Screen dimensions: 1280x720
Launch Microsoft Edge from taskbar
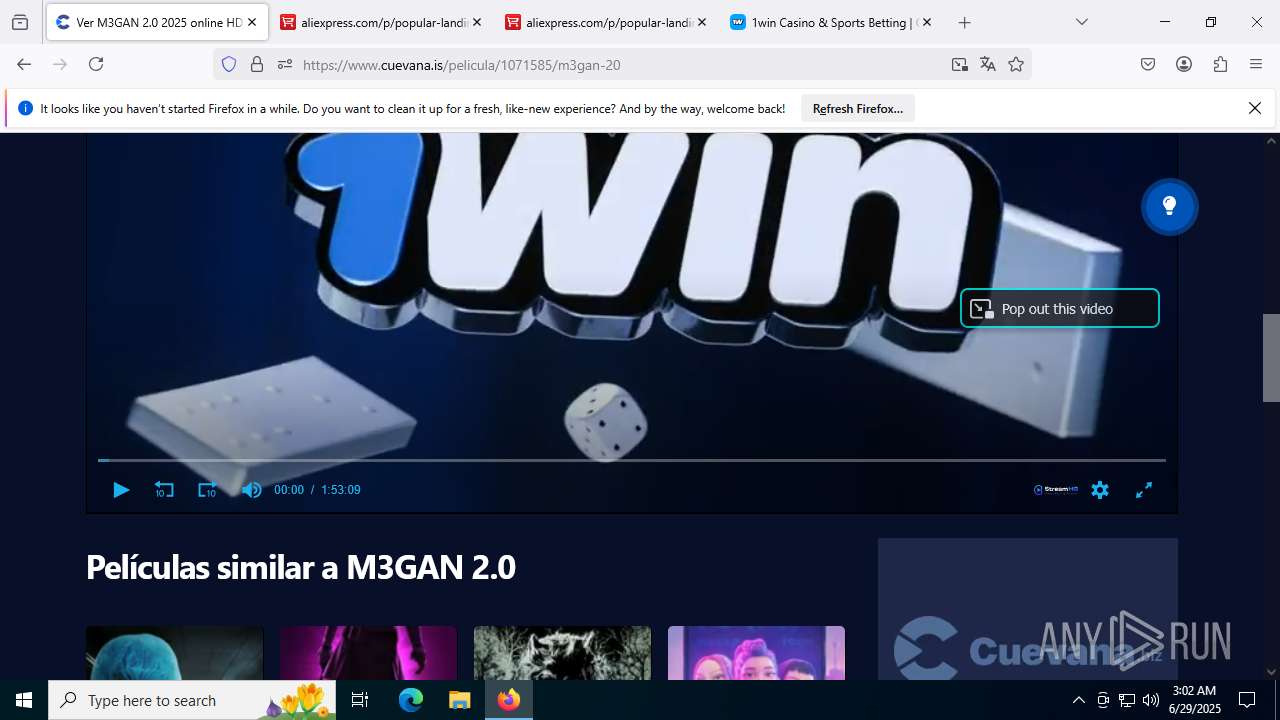(x=411, y=700)
